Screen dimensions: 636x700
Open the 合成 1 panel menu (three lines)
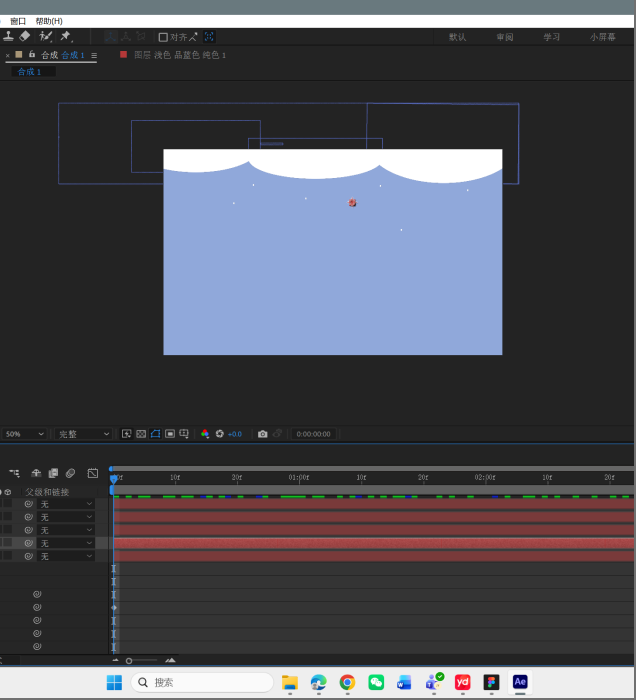[94, 55]
